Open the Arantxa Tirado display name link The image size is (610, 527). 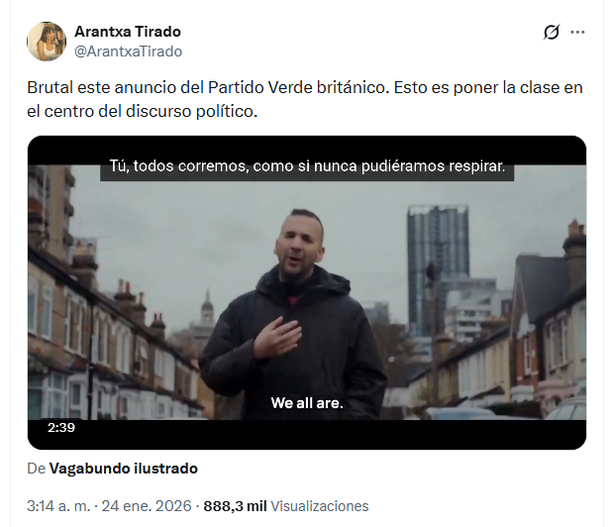tap(128, 32)
